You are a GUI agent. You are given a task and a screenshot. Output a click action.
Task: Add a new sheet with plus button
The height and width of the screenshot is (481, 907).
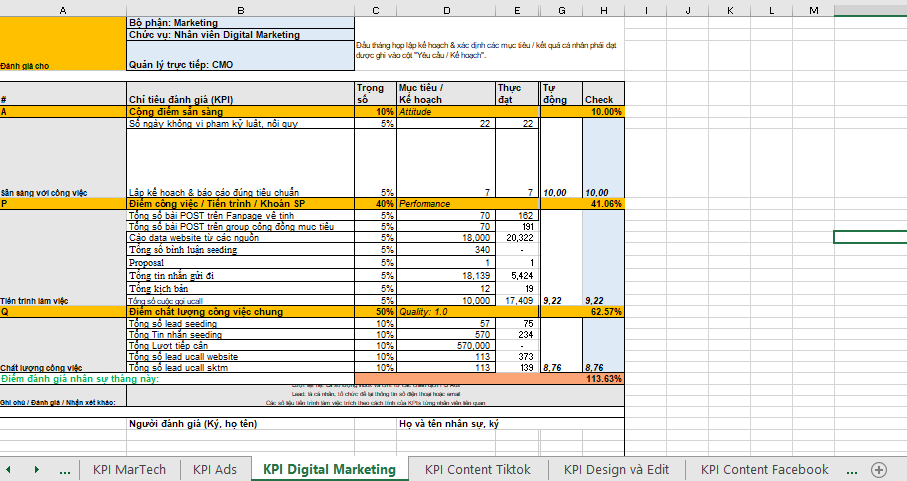879,469
